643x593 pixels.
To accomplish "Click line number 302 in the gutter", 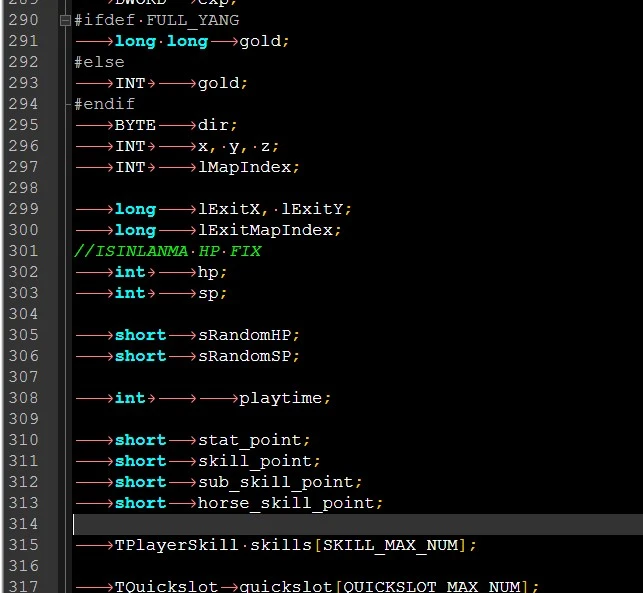I will point(22,272).
